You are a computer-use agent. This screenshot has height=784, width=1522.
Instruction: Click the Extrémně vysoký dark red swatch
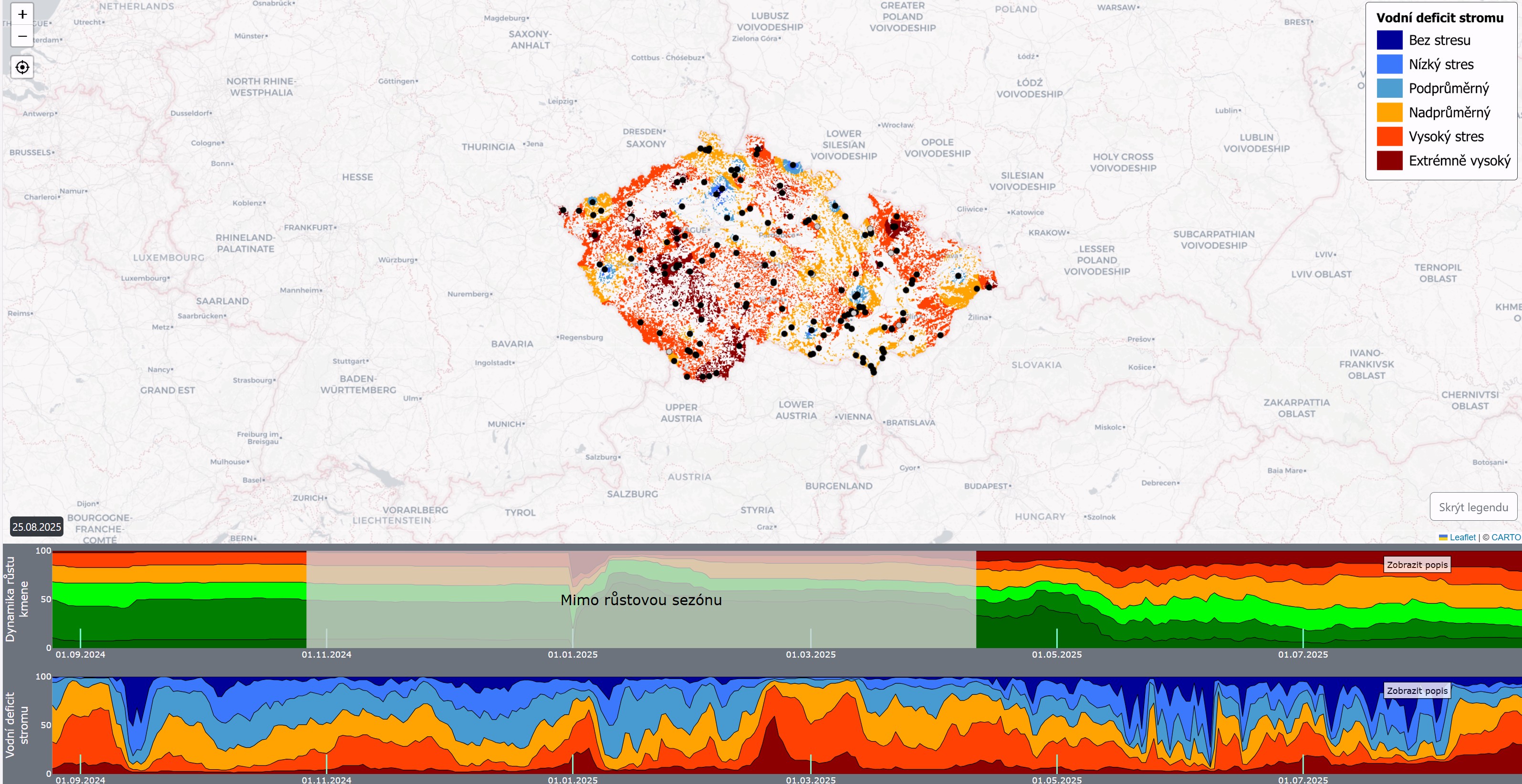pyautogui.click(x=1389, y=161)
